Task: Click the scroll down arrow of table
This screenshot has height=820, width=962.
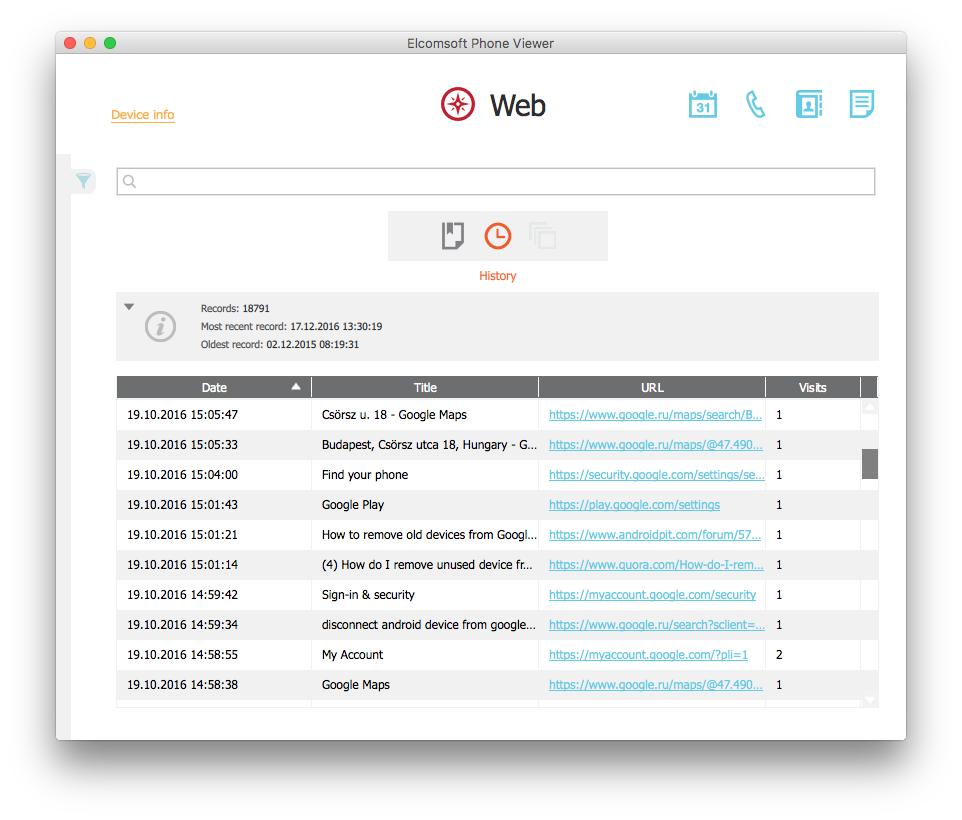Action: coord(869,700)
